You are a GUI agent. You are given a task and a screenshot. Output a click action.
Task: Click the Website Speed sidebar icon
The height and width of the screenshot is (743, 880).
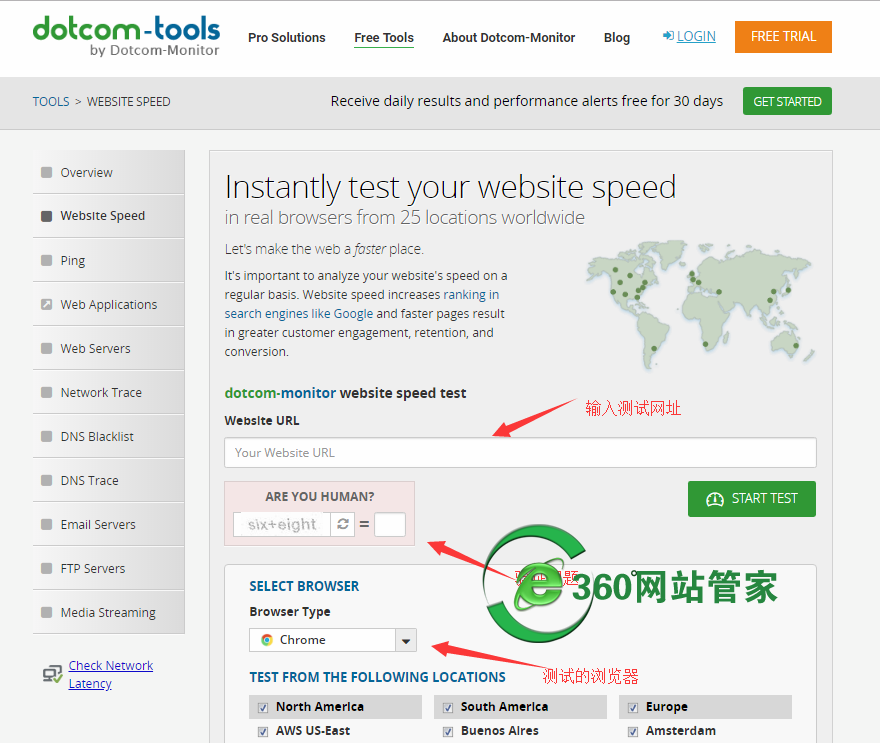coord(47,216)
